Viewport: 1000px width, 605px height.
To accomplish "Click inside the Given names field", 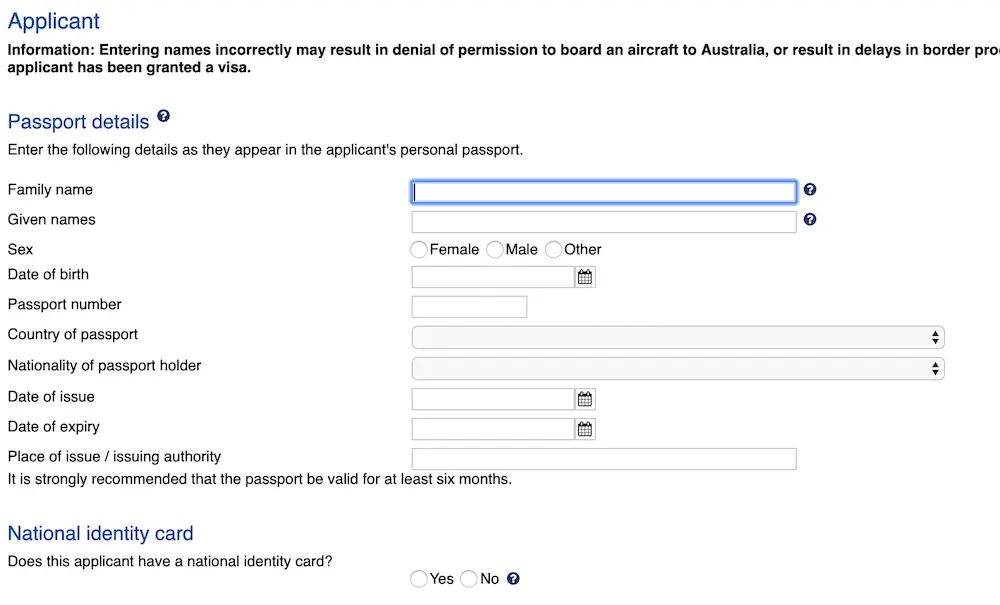I will pyautogui.click(x=600, y=220).
